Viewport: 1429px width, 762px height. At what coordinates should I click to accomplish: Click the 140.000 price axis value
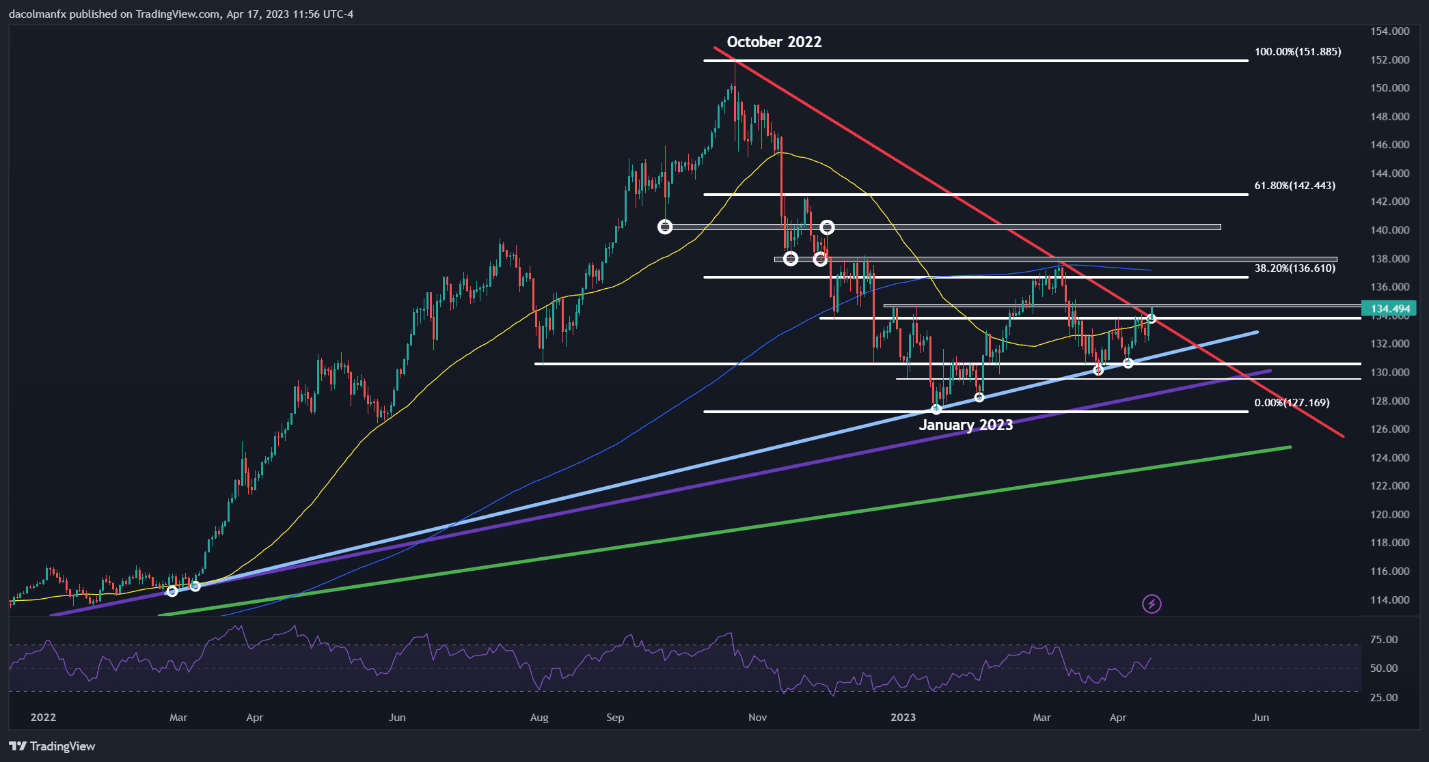click(1388, 230)
